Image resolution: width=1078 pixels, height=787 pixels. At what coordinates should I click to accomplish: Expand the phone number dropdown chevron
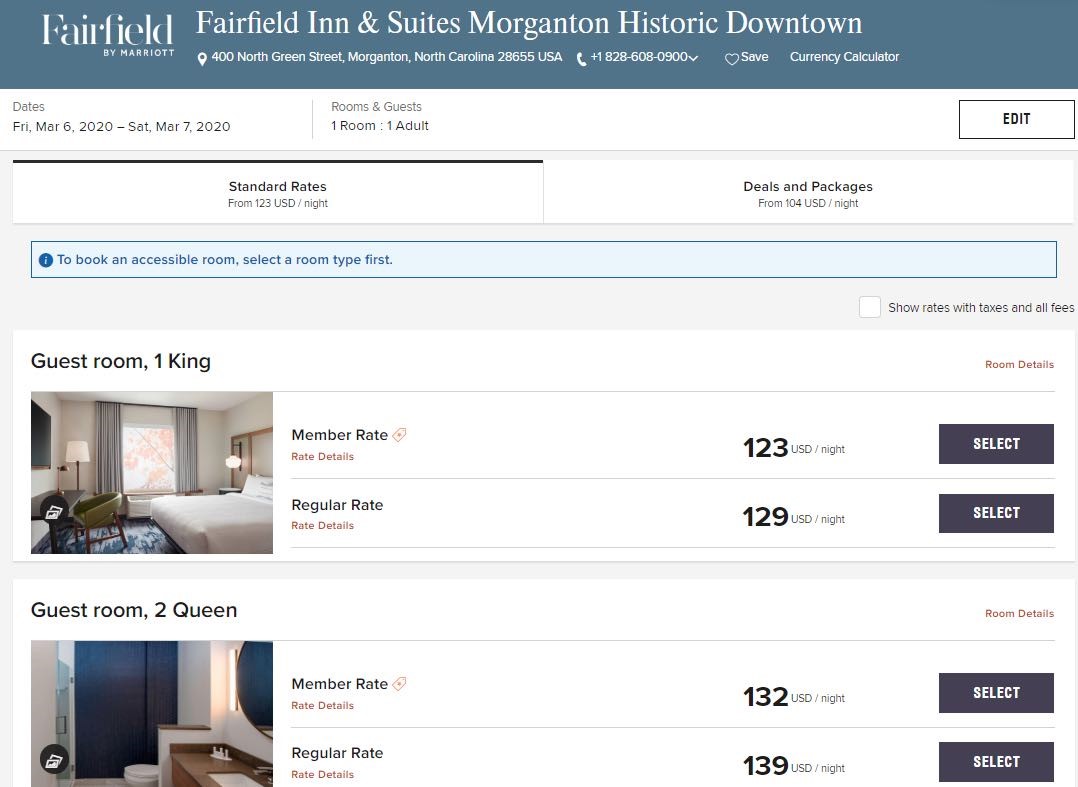click(x=693, y=58)
